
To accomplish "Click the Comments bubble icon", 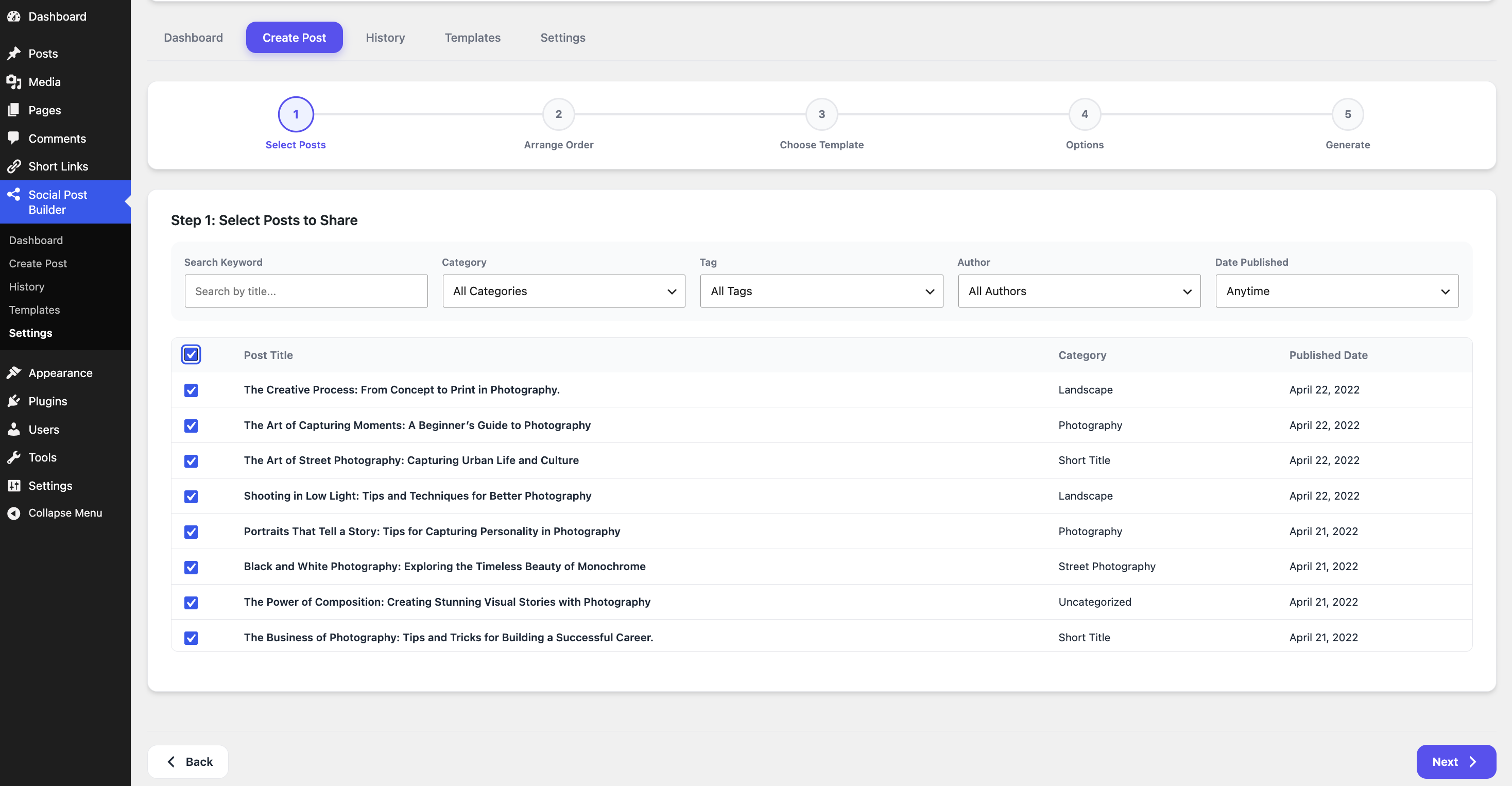I will tap(14, 139).
